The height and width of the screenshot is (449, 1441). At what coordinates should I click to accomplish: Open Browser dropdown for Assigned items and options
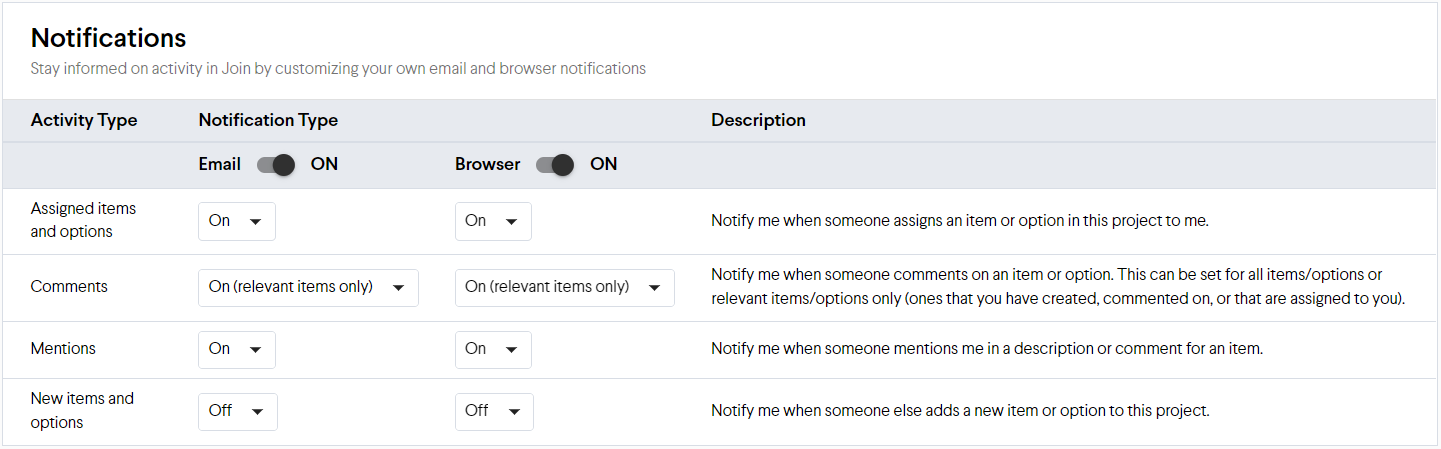tap(493, 221)
